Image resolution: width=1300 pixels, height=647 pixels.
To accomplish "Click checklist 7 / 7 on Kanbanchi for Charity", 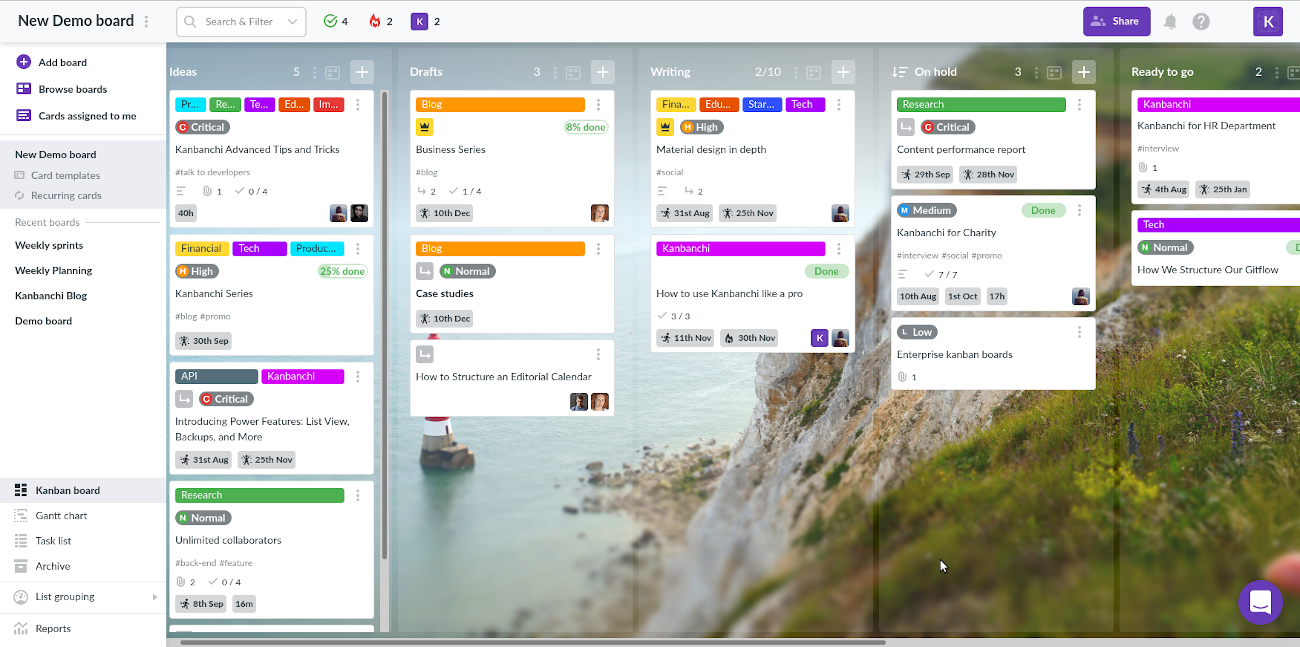I will click(x=941, y=274).
